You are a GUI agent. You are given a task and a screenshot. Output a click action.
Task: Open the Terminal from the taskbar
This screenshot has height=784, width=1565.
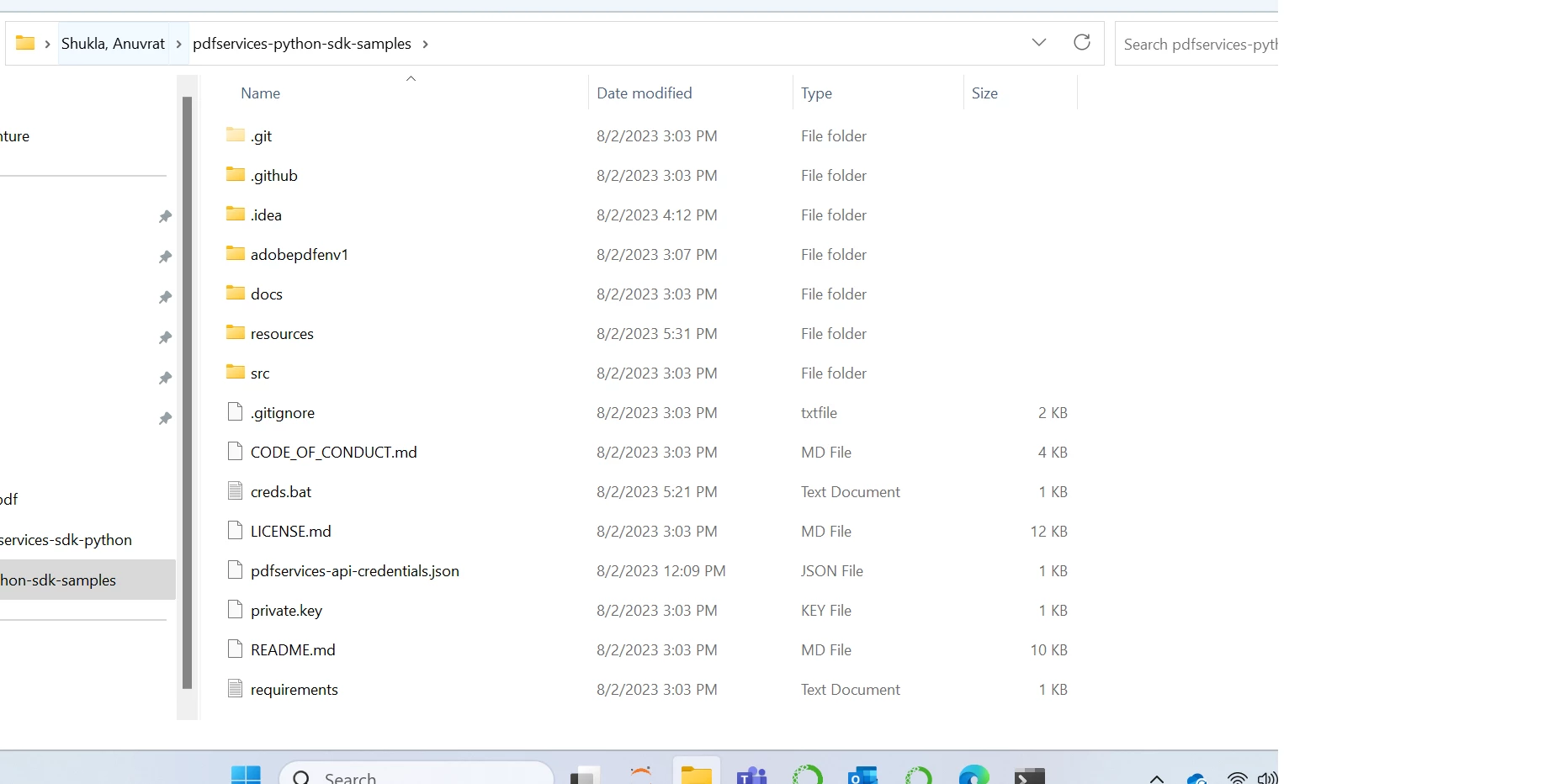tap(1029, 776)
